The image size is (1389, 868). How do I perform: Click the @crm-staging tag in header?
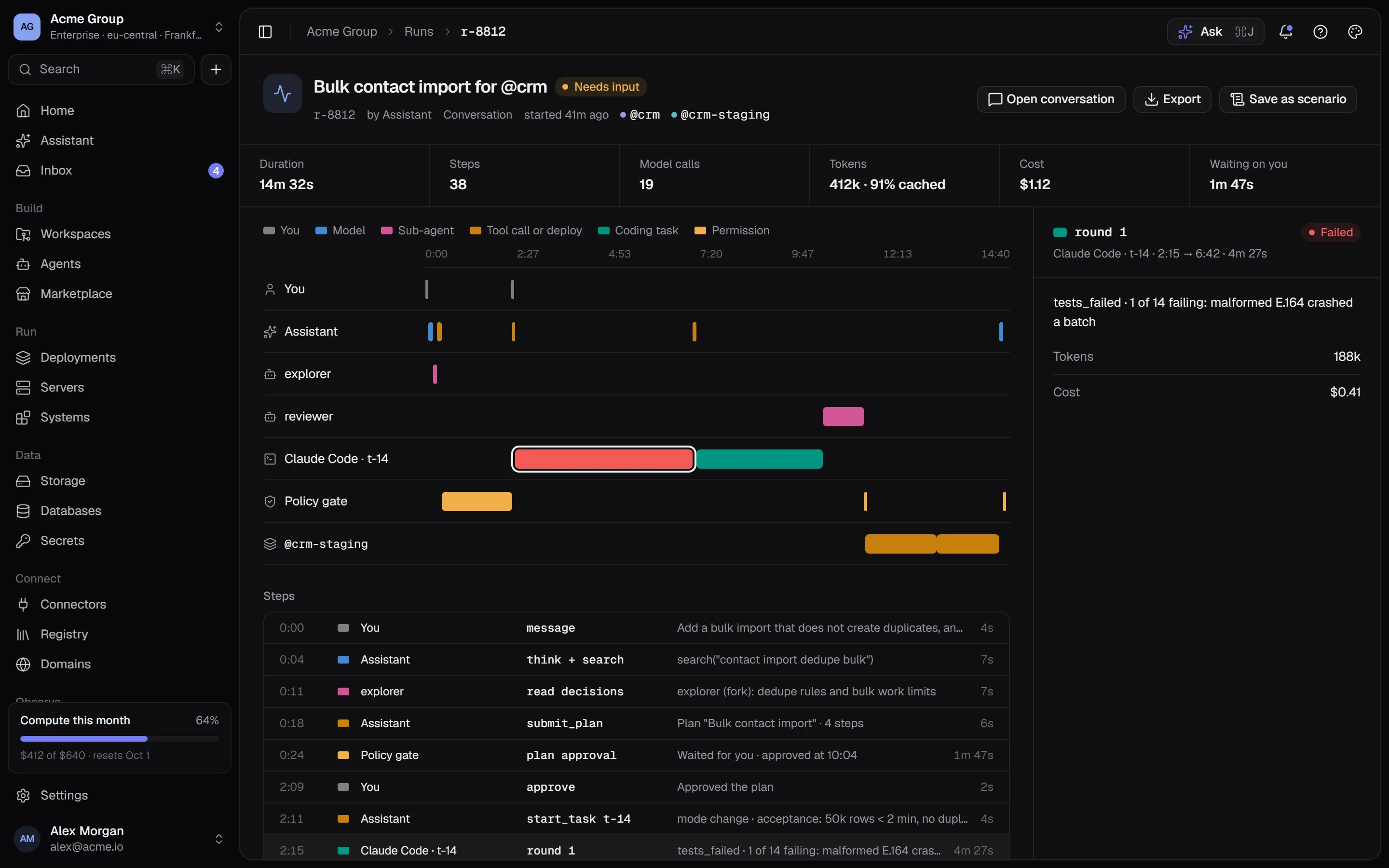click(x=721, y=115)
